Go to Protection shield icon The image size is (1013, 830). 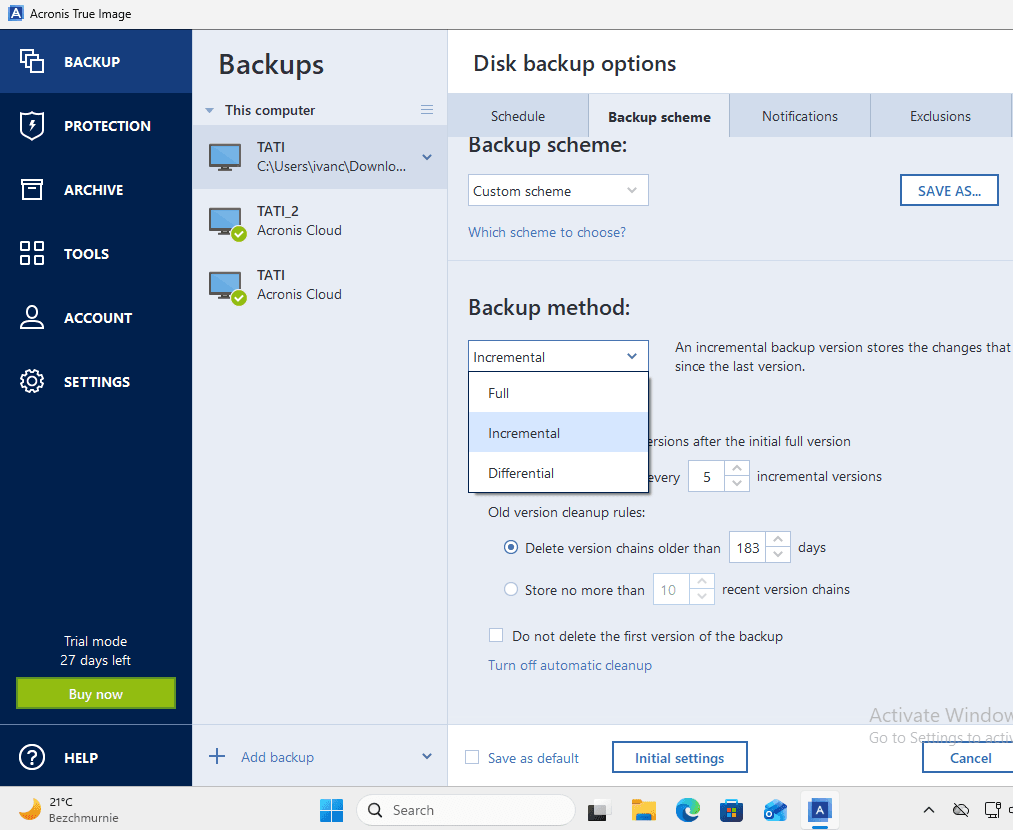(32, 125)
